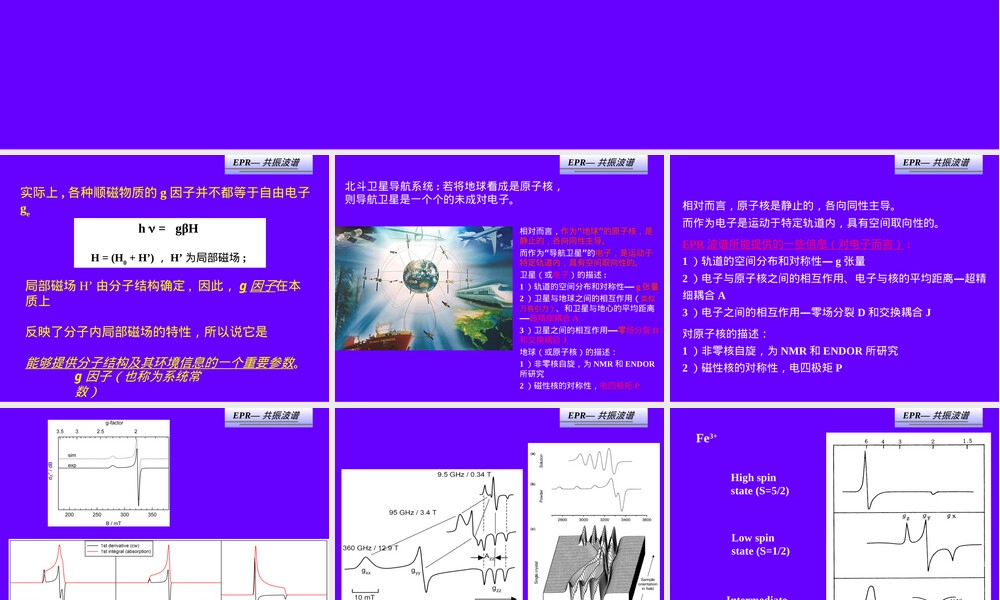Screen dimensions: 1000x600
Task: Click the text 'High spin state (S=5/2)'
Action: [760, 485]
